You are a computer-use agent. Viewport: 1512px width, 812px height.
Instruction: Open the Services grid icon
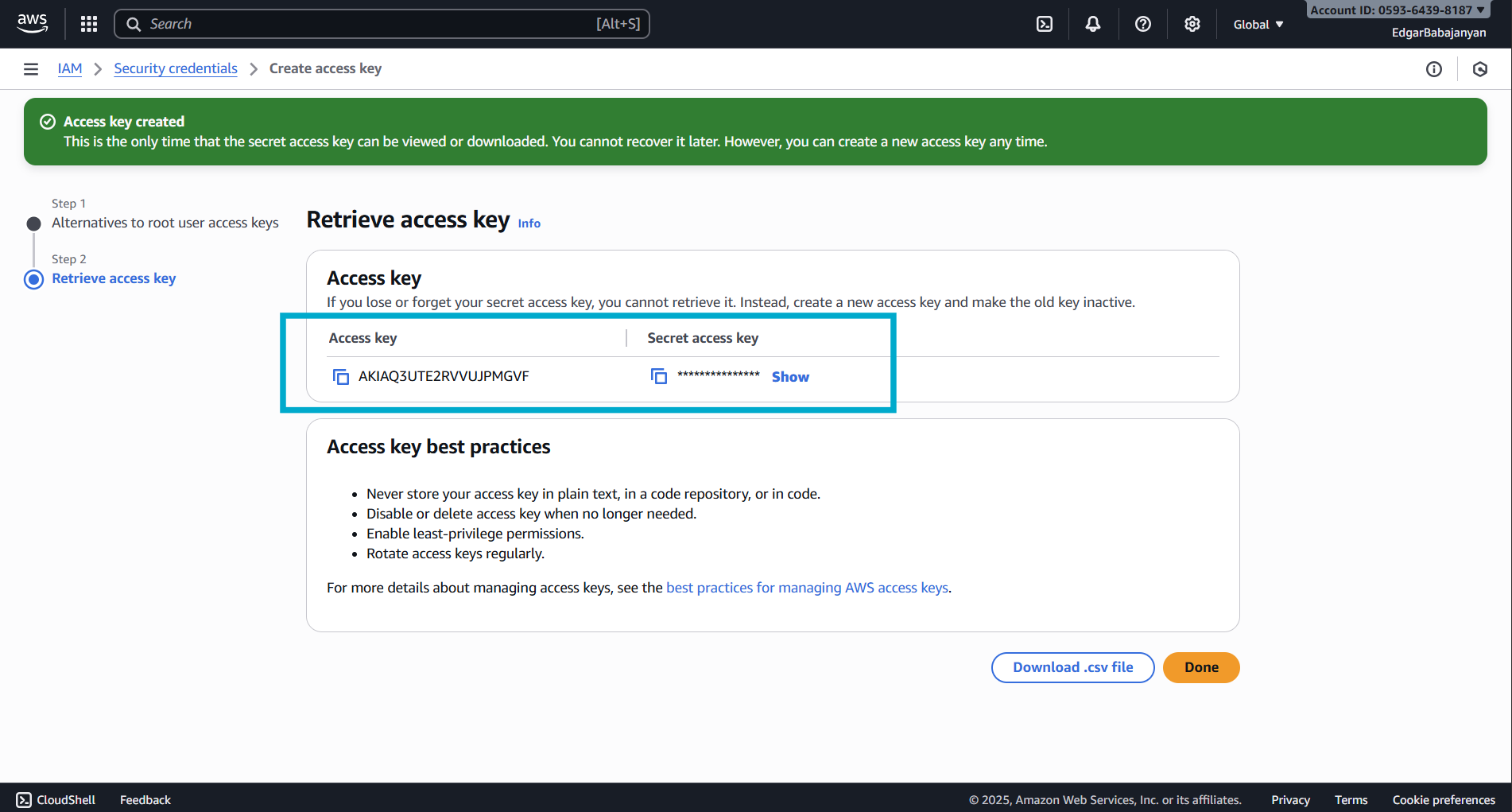(88, 23)
